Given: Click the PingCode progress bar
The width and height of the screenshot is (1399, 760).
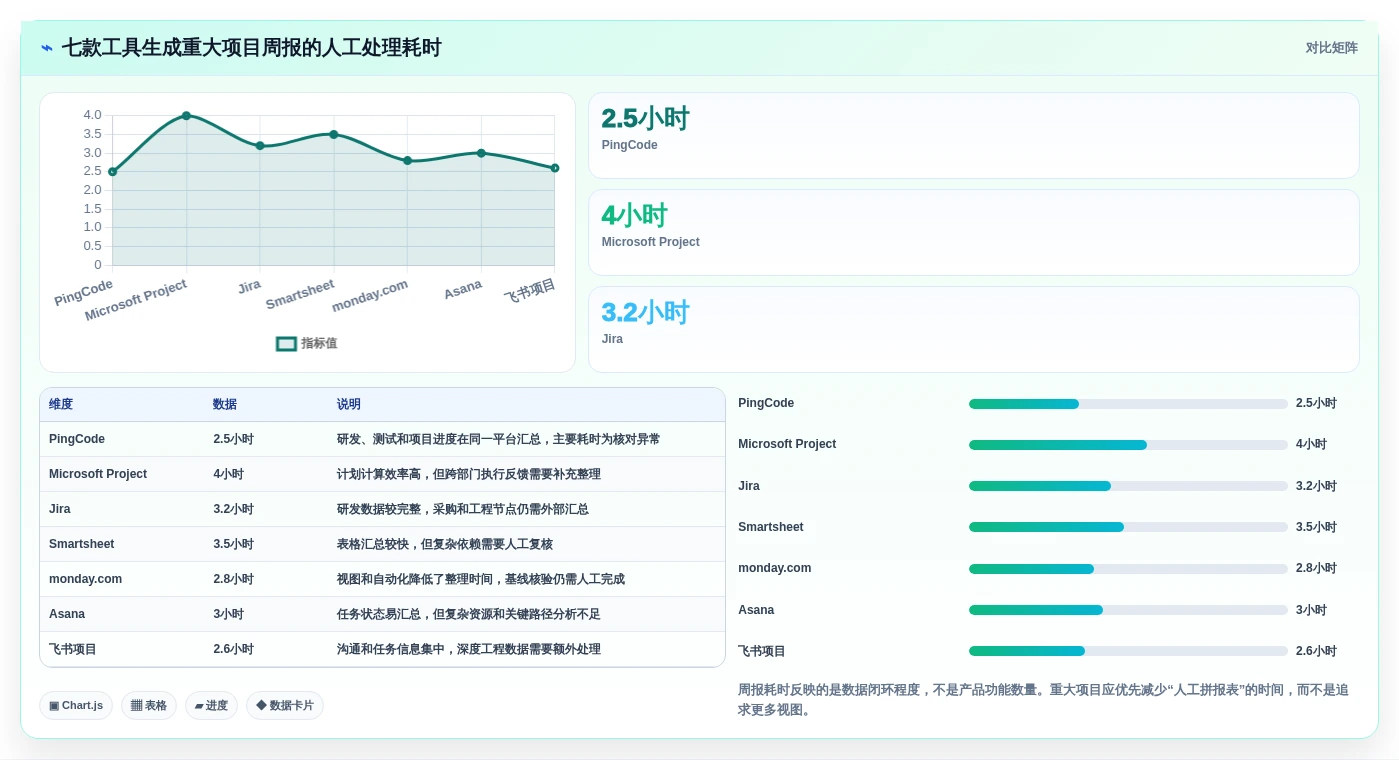Looking at the screenshot, I should pos(1128,404).
